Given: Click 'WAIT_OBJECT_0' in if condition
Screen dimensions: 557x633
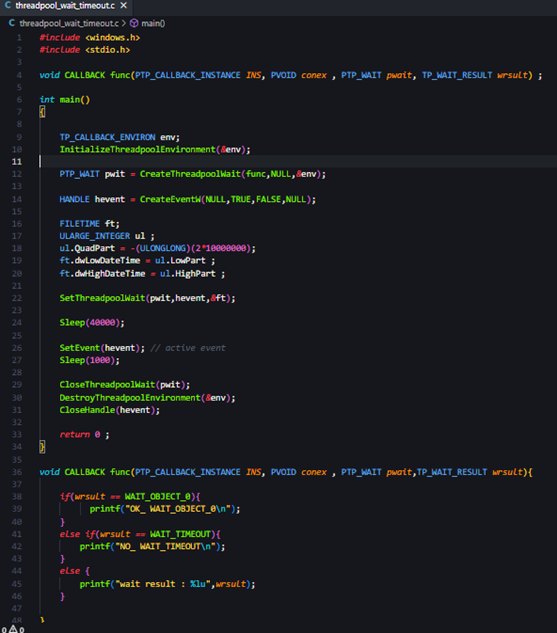Looking at the screenshot, I should click(157, 497).
